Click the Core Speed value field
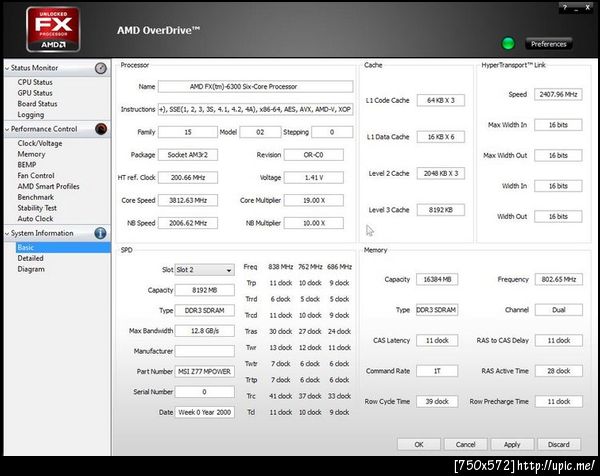The image size is (600, 476). tap(188, 201)
